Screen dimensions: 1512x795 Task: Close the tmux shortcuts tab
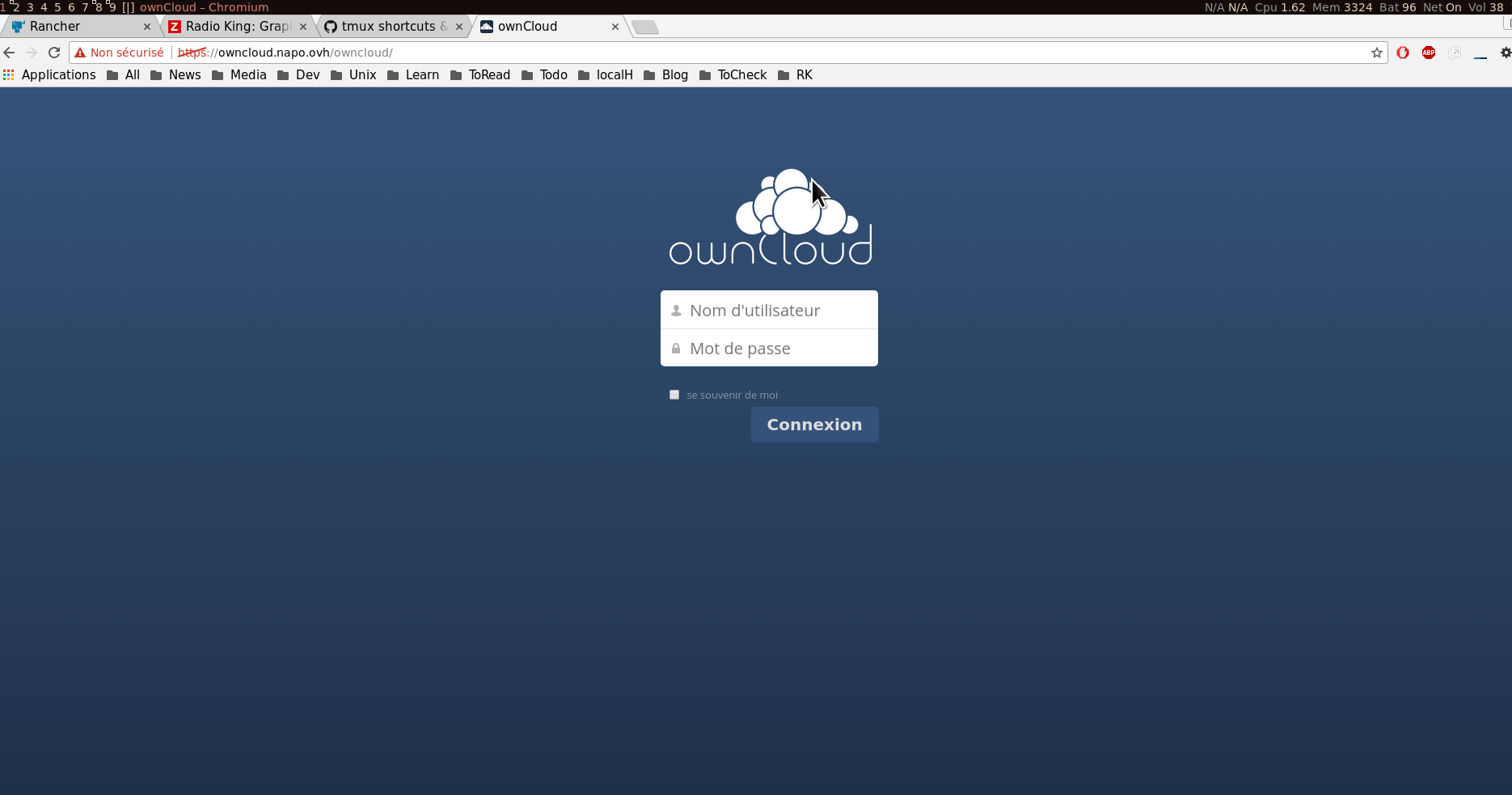coord(459,27)
